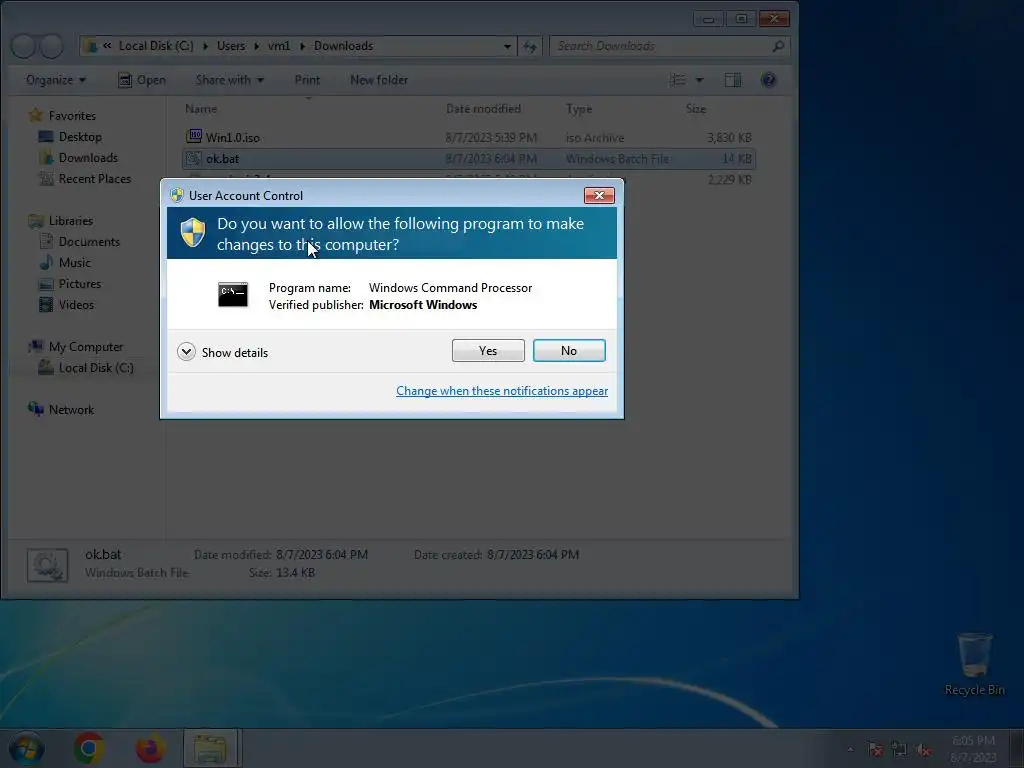1024x768 pixels.
Task: Close the User Account Control dialog
Action: point(599,195)
